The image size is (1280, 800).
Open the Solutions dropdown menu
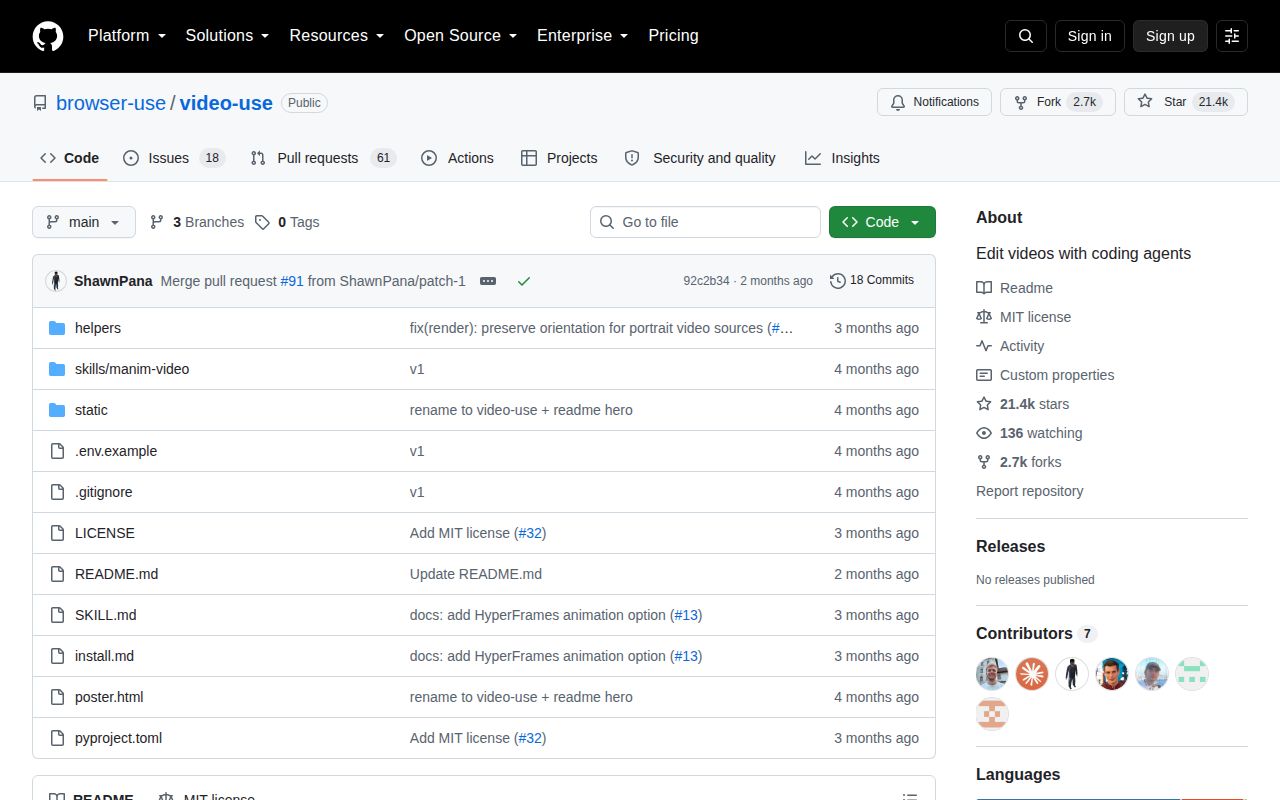click(227, 36)
